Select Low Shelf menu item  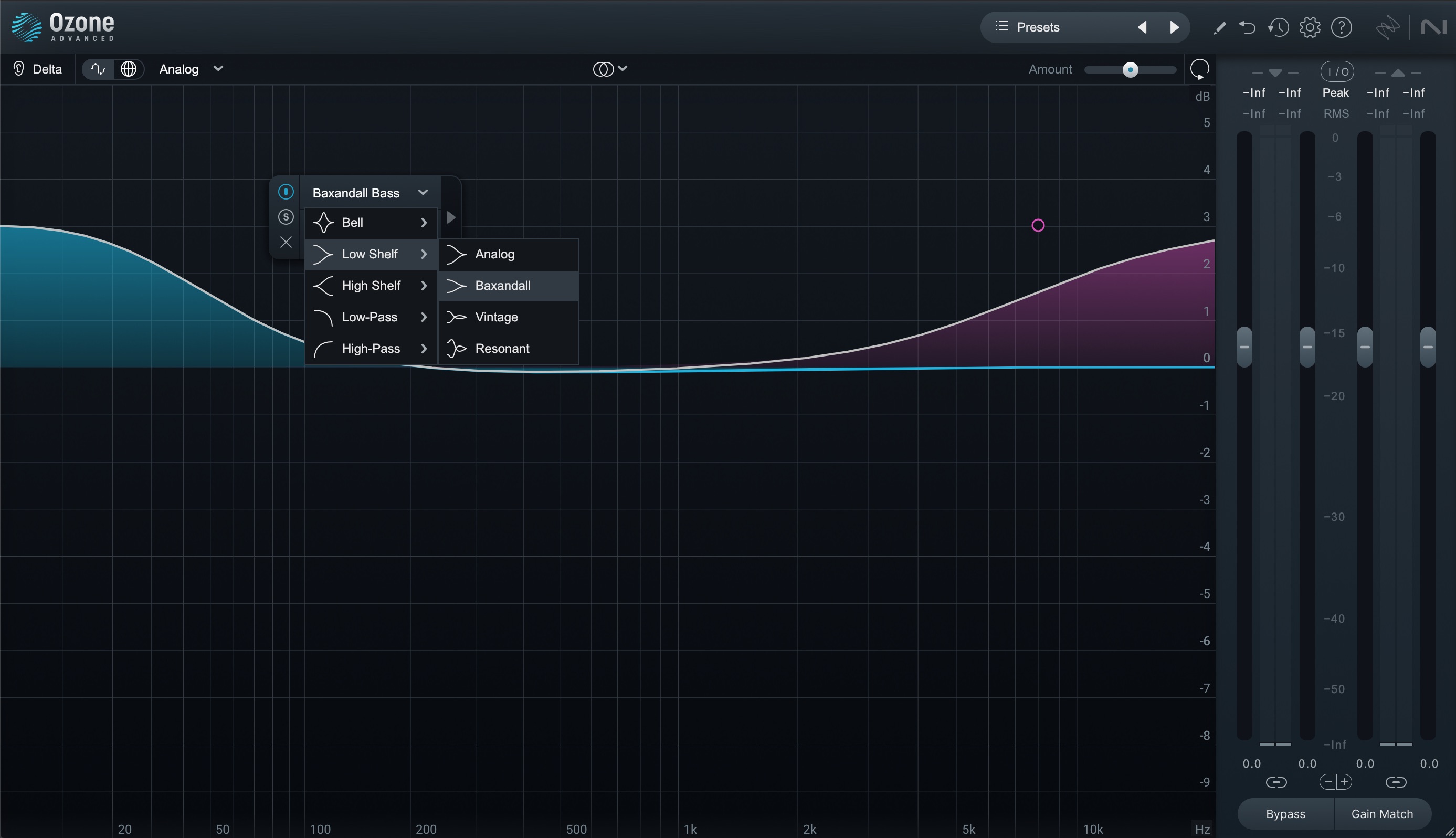click(x=371, y=254)
